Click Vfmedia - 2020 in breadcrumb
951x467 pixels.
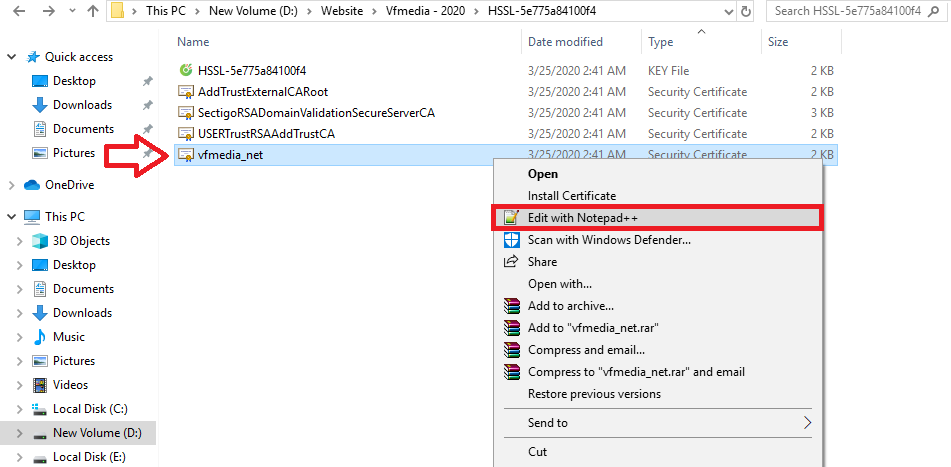426,11
